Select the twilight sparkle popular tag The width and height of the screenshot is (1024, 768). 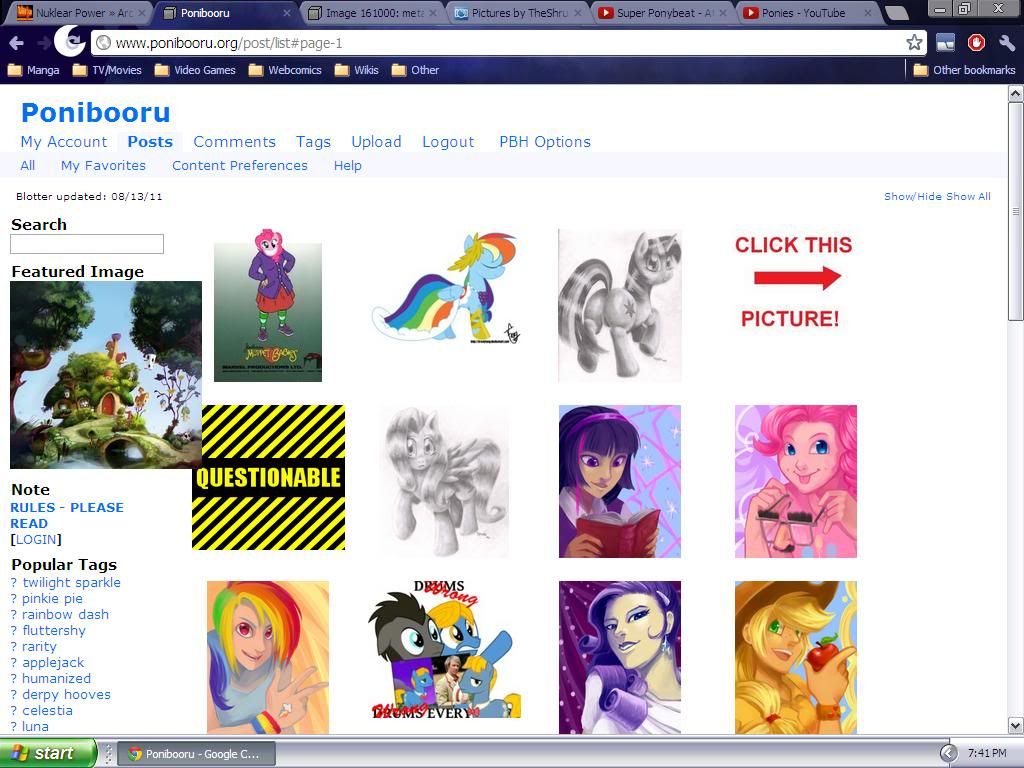coord(71,582)
